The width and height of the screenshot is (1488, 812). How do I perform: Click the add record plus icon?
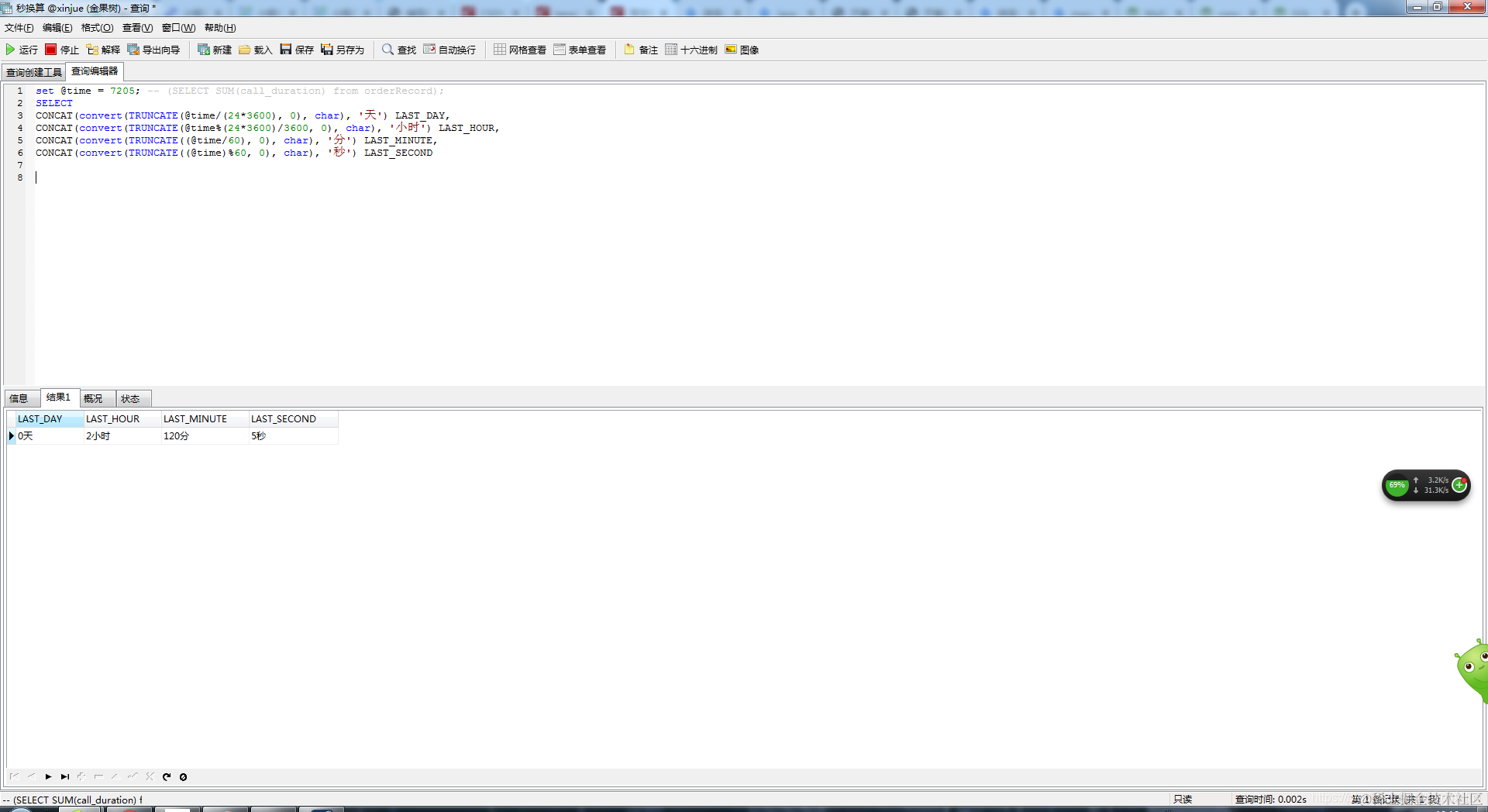pos(81,776)
